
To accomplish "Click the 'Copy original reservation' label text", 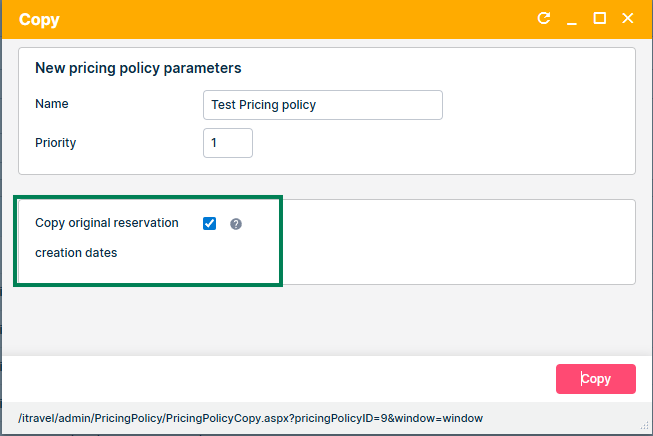I will (106, 223).
